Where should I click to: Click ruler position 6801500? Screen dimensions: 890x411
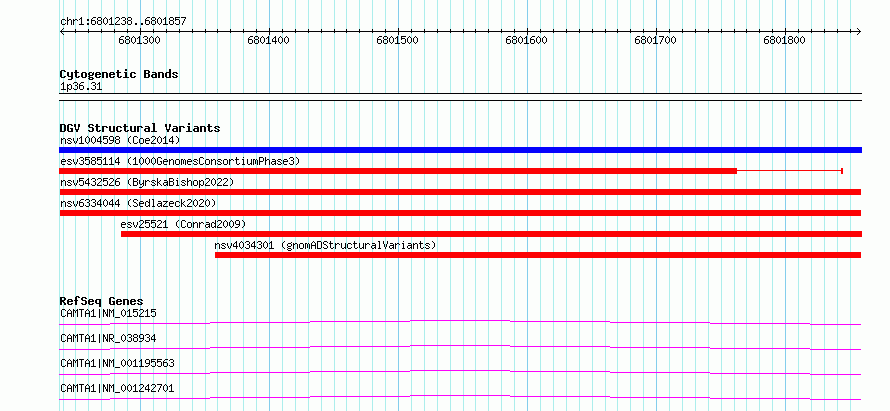[397, 40]
